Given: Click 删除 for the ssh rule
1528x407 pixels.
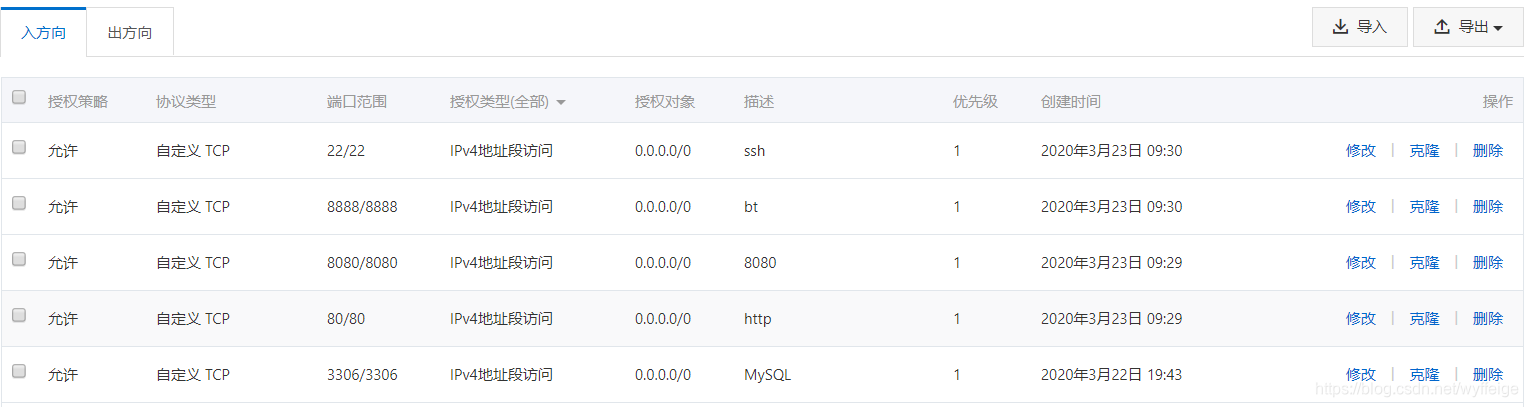Looking at the screenshot, I should (1488, 151).
